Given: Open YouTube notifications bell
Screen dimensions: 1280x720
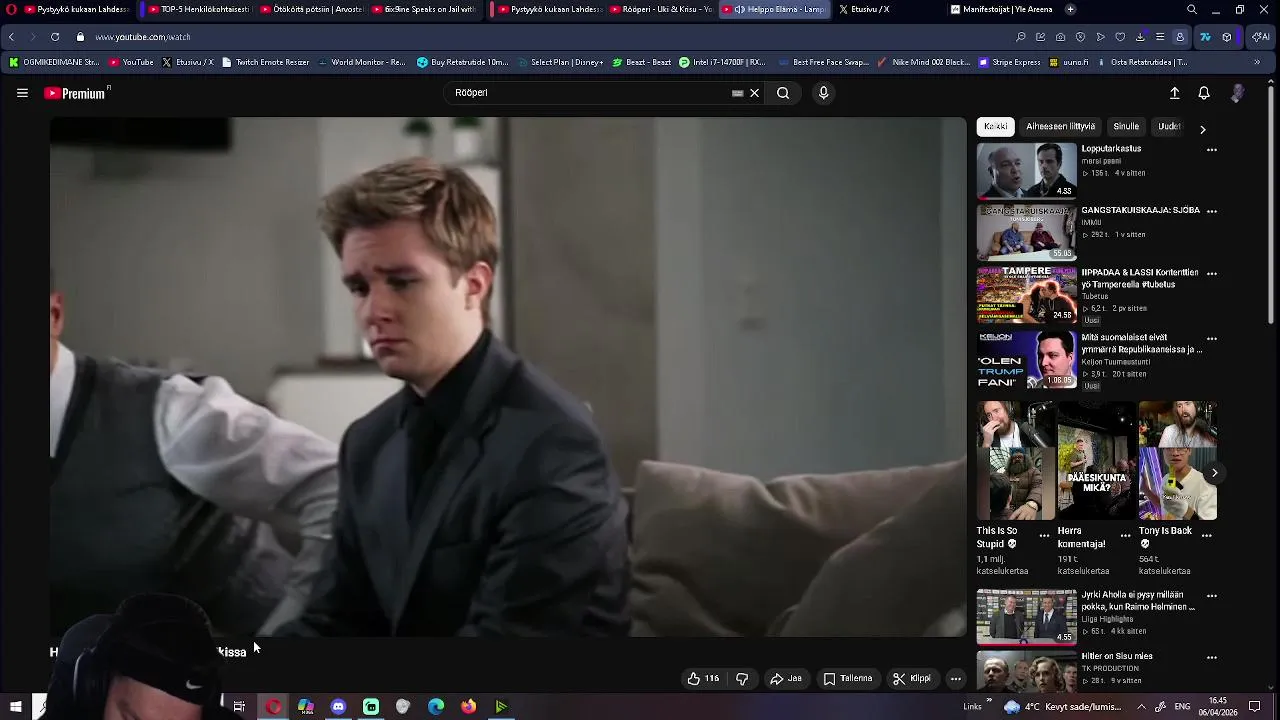Looking at the screenshot, I should (1204, 93).
